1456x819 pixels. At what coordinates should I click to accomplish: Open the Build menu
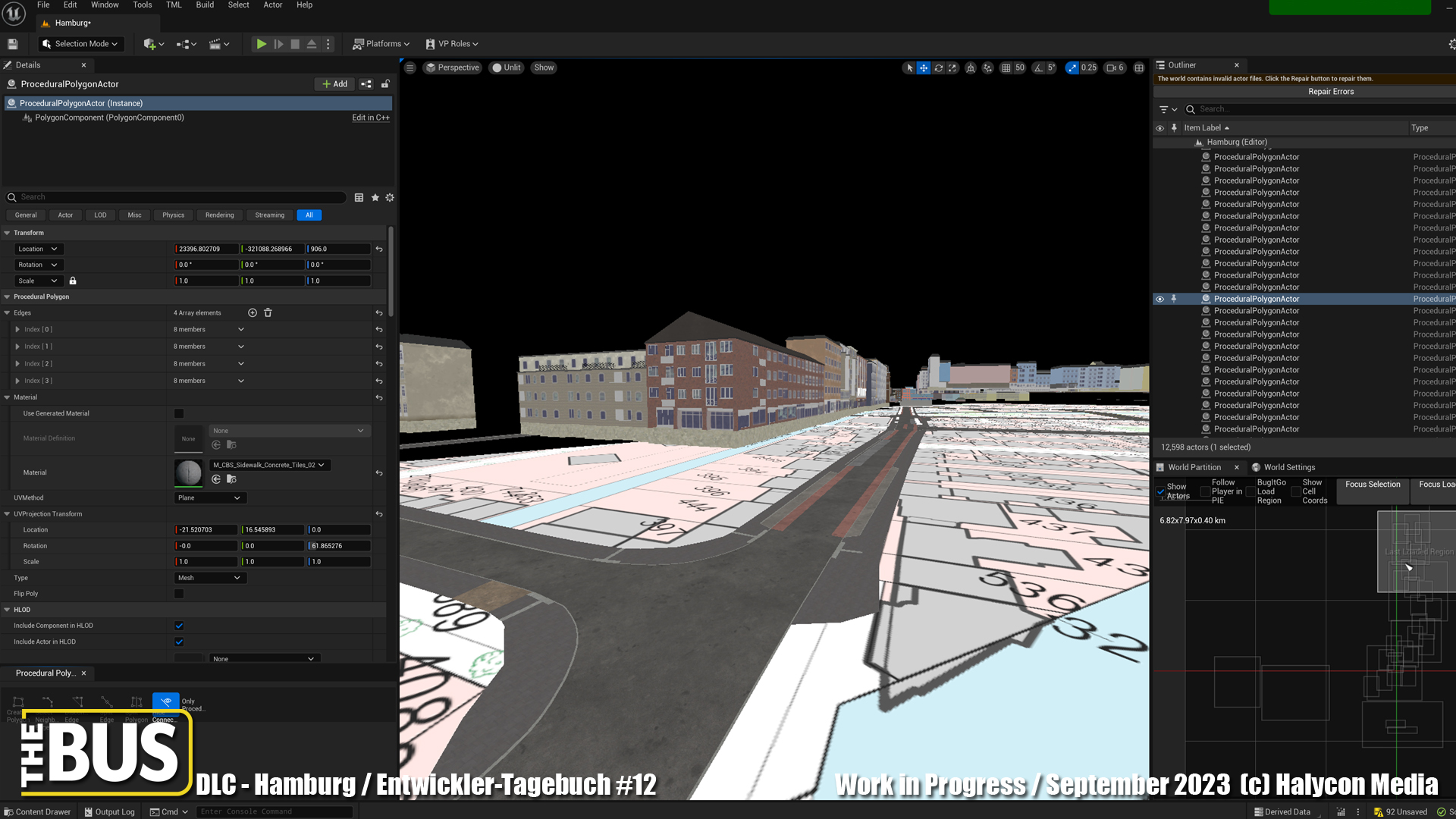point(205,5)
